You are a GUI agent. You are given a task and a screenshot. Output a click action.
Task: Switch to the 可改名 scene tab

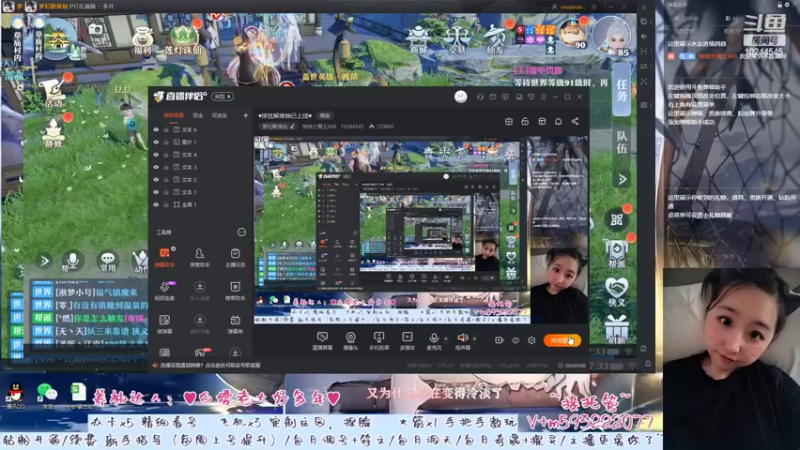219,116
